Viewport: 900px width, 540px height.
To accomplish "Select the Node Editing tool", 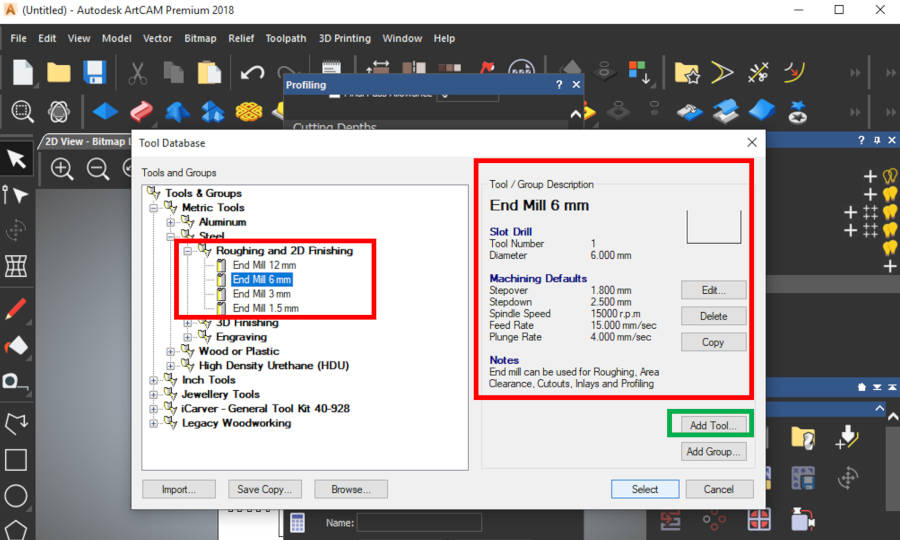I will tap(16, 195).
